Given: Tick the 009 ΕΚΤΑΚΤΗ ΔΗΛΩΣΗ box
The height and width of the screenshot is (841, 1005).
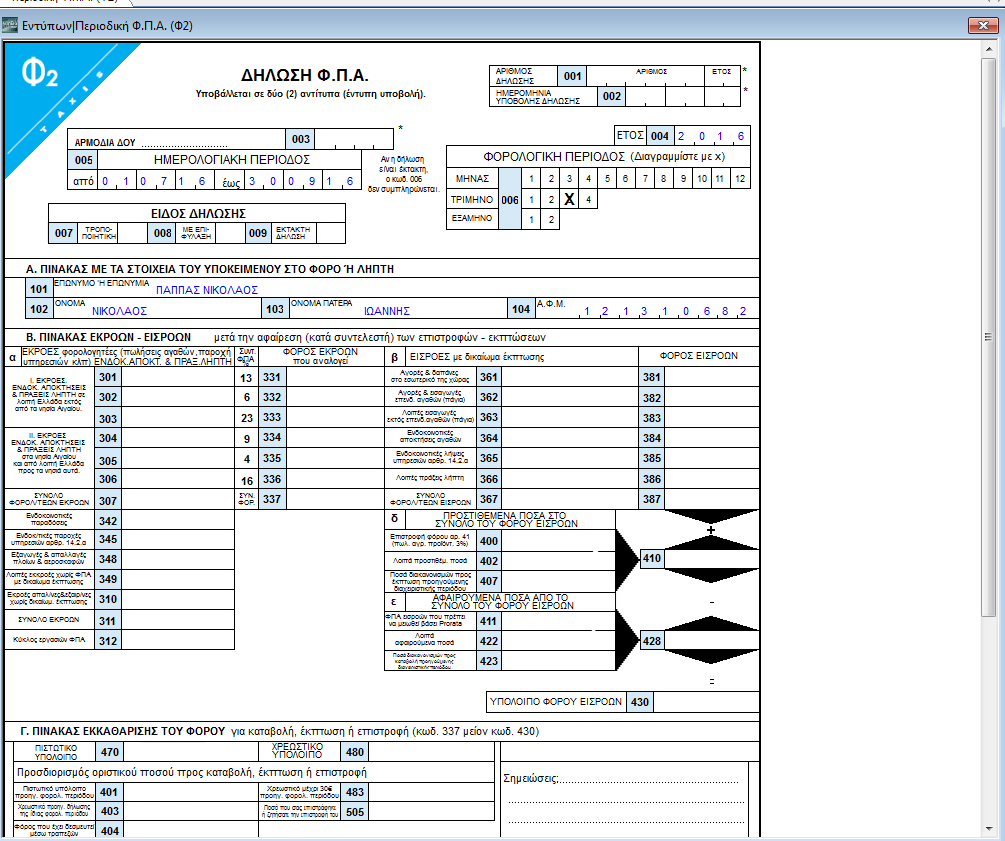Looking at the screenshot, I should point(331,233).
